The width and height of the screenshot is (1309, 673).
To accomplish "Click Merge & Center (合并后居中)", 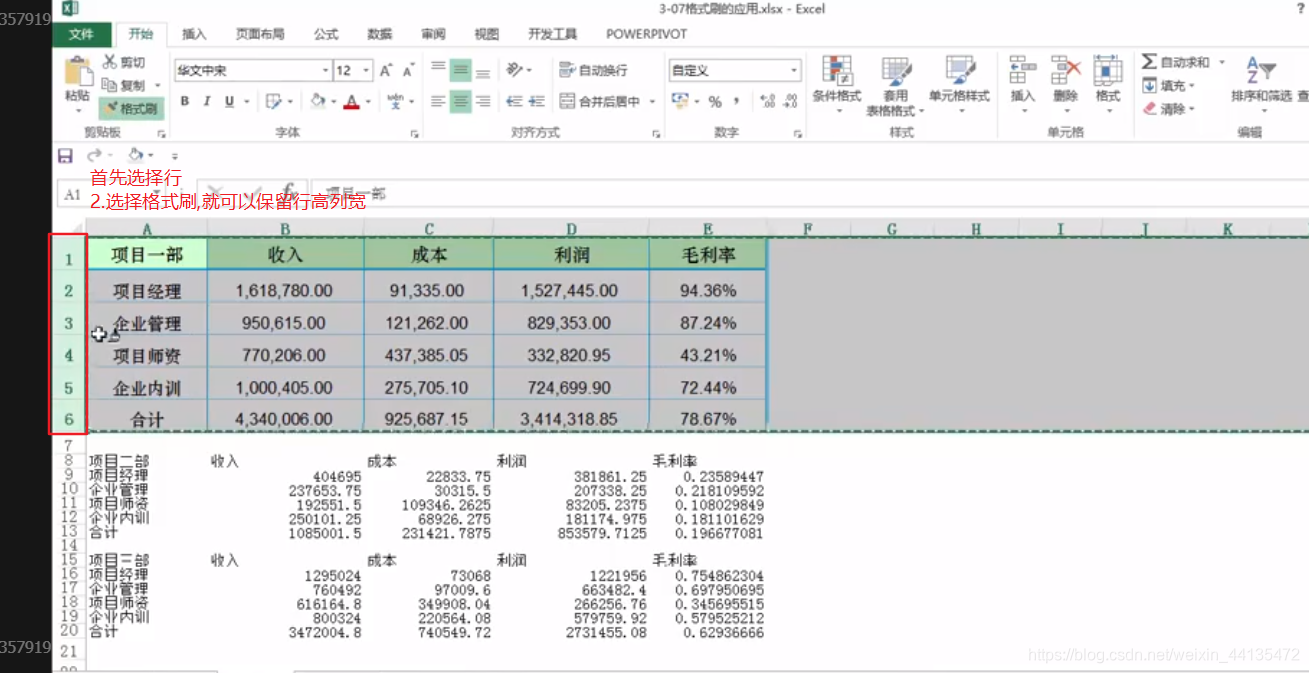I will pos(600,101).
